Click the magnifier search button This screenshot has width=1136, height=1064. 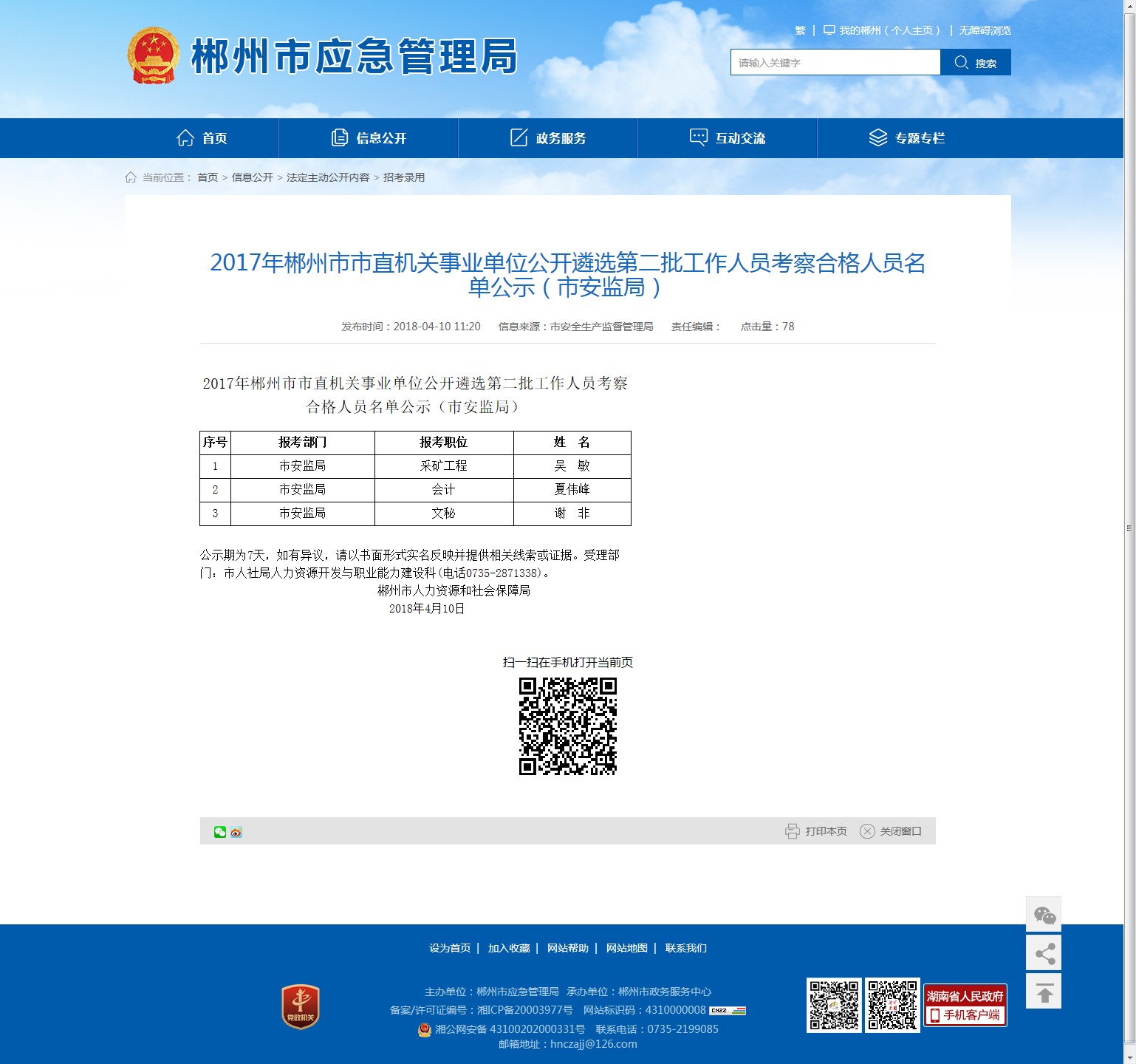pos(975,62)
